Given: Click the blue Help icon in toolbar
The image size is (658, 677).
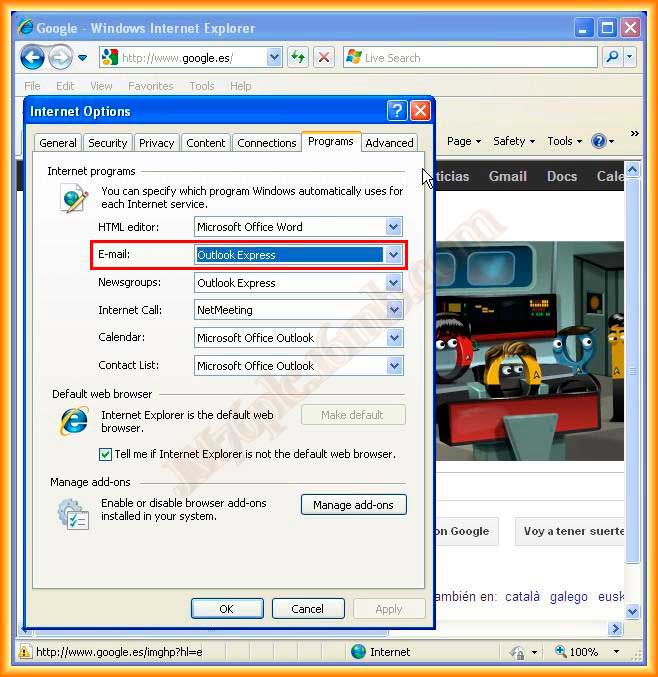Looking at the screenshot, I should point(598,141).
